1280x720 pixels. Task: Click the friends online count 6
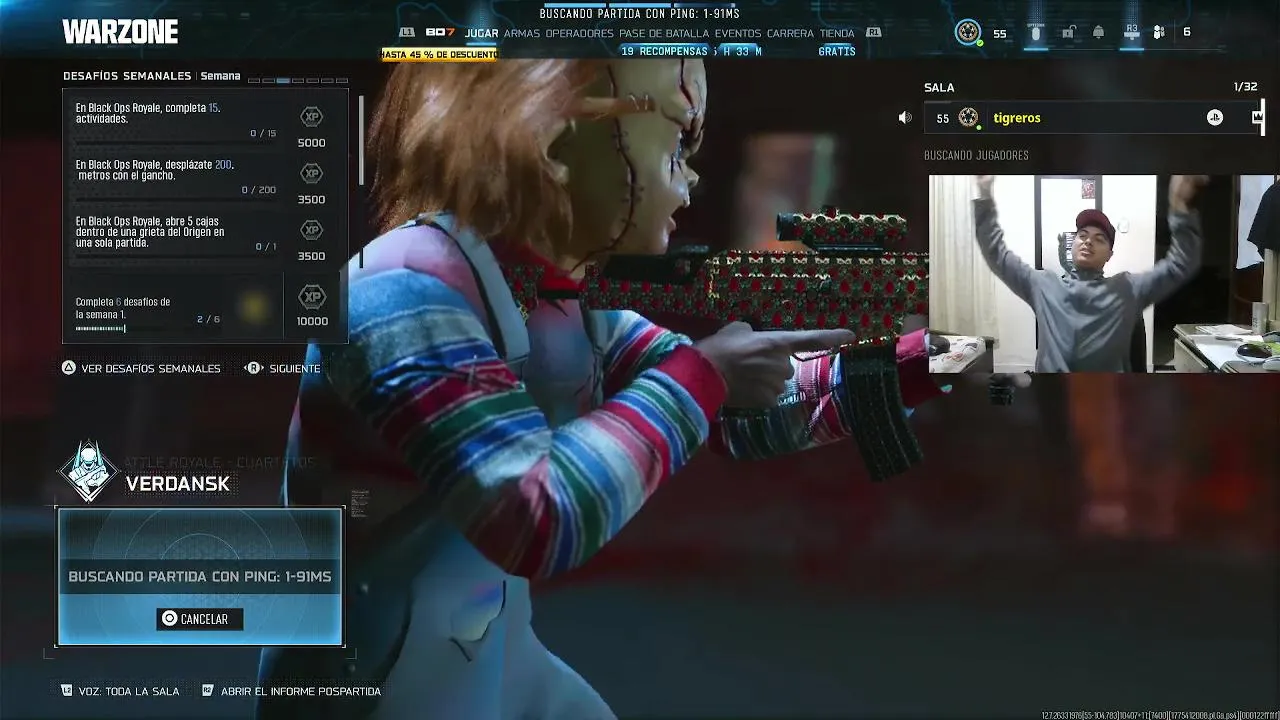(x=1187, y=32)
